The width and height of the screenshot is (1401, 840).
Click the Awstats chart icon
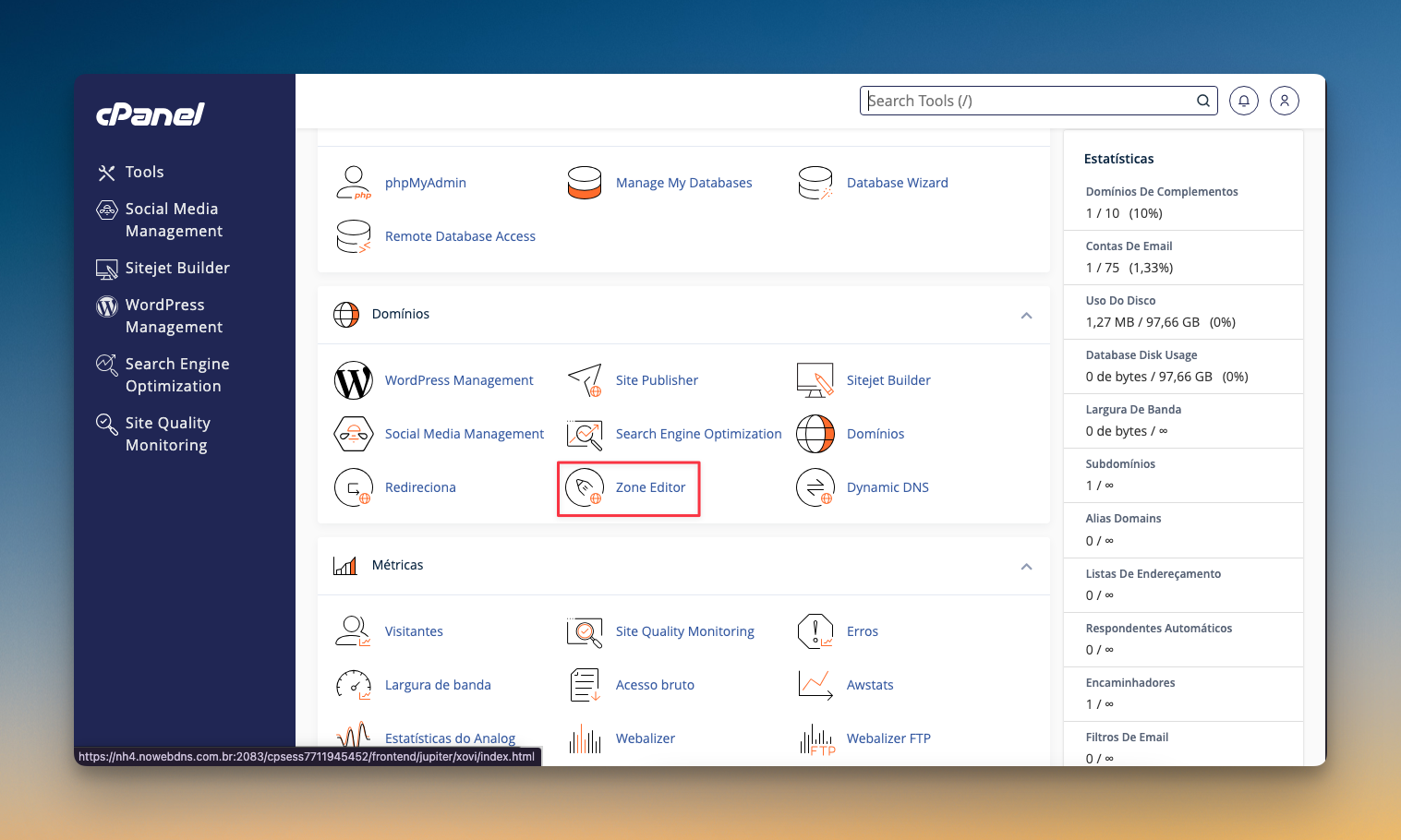coord(815,685)
